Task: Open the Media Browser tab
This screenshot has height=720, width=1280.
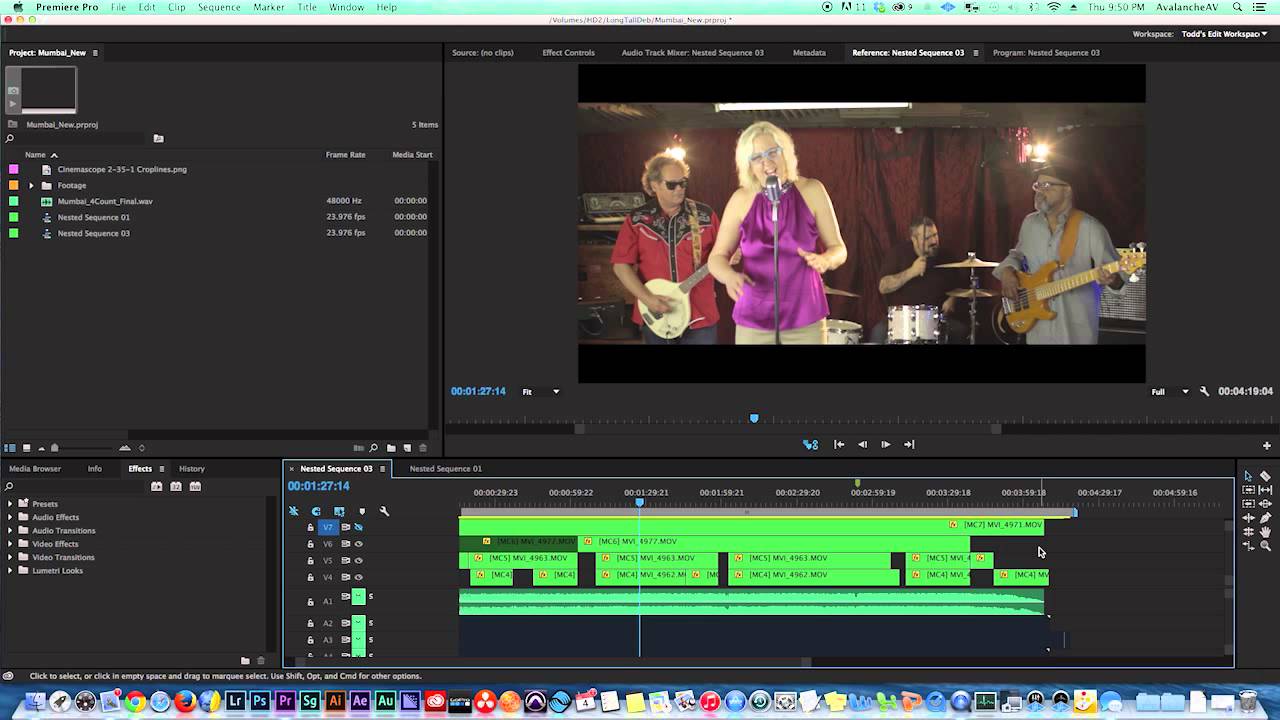Action: 35,469
